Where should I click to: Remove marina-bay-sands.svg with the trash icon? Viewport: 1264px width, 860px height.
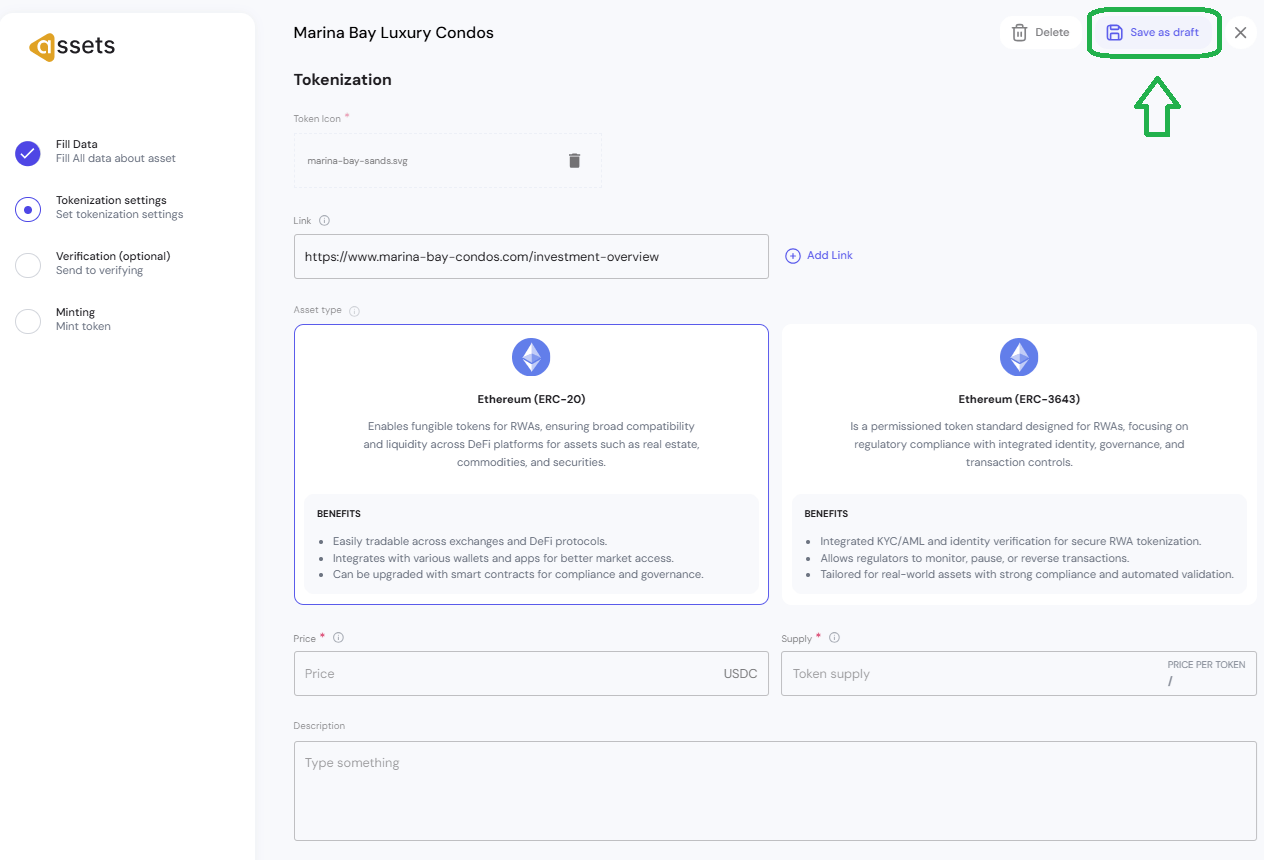(574, 161)
